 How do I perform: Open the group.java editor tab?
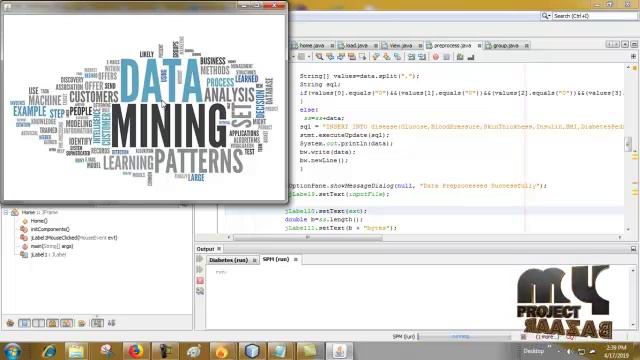(505, 46)
